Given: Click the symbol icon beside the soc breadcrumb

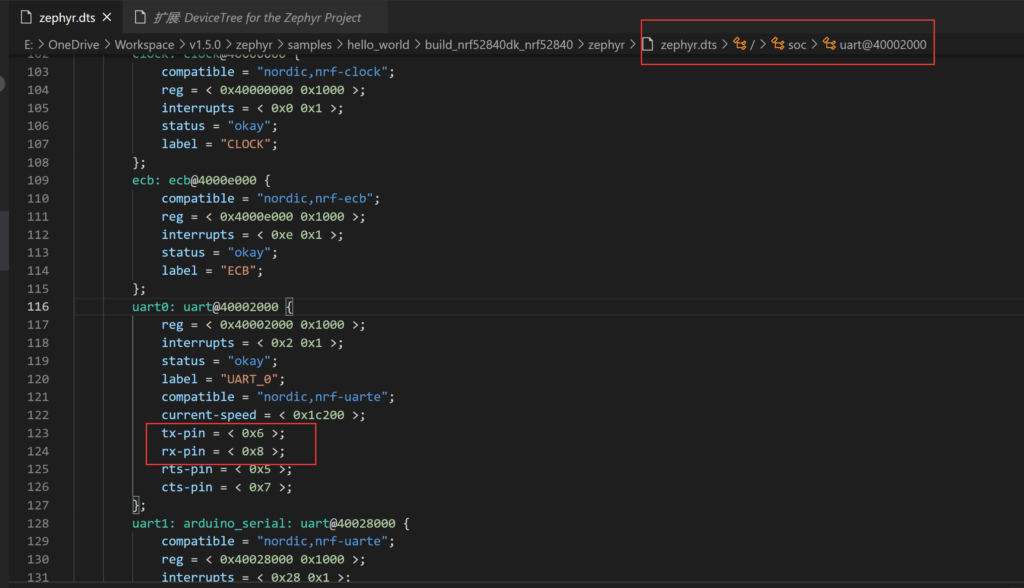Looking at the screenshot, I should [x=778, y=44].
